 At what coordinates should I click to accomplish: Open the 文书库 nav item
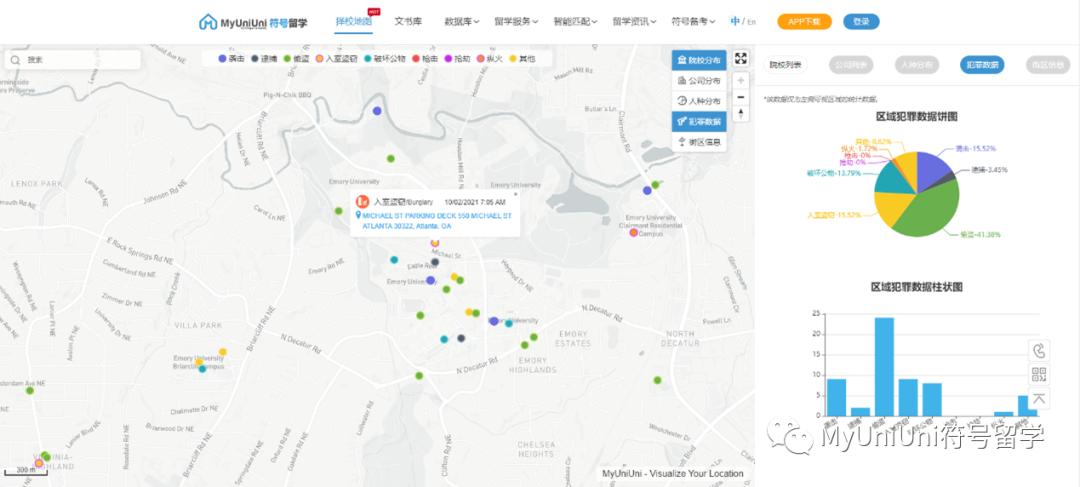click(407, 22)
